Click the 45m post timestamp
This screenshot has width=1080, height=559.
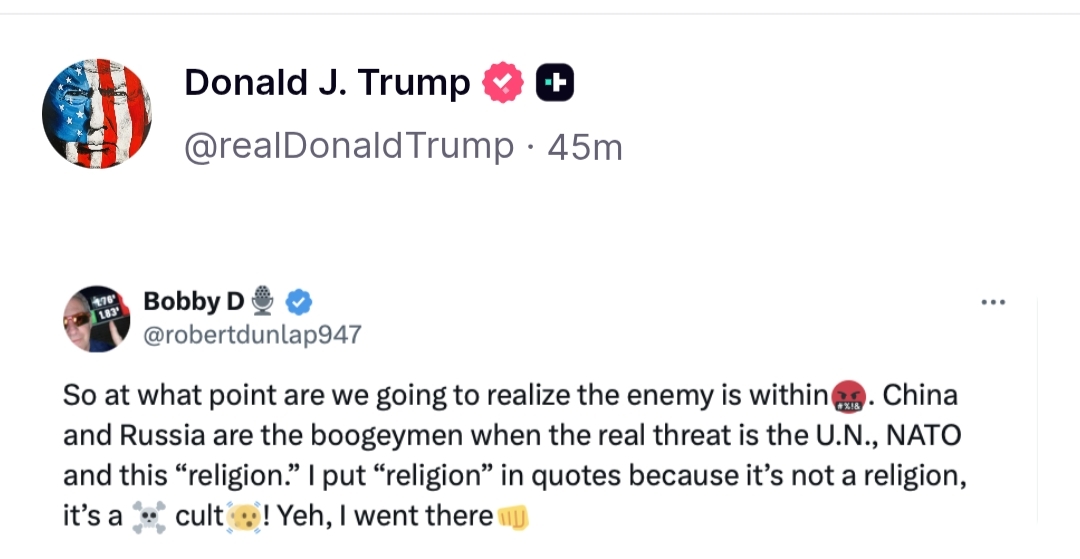click(585, 147)
